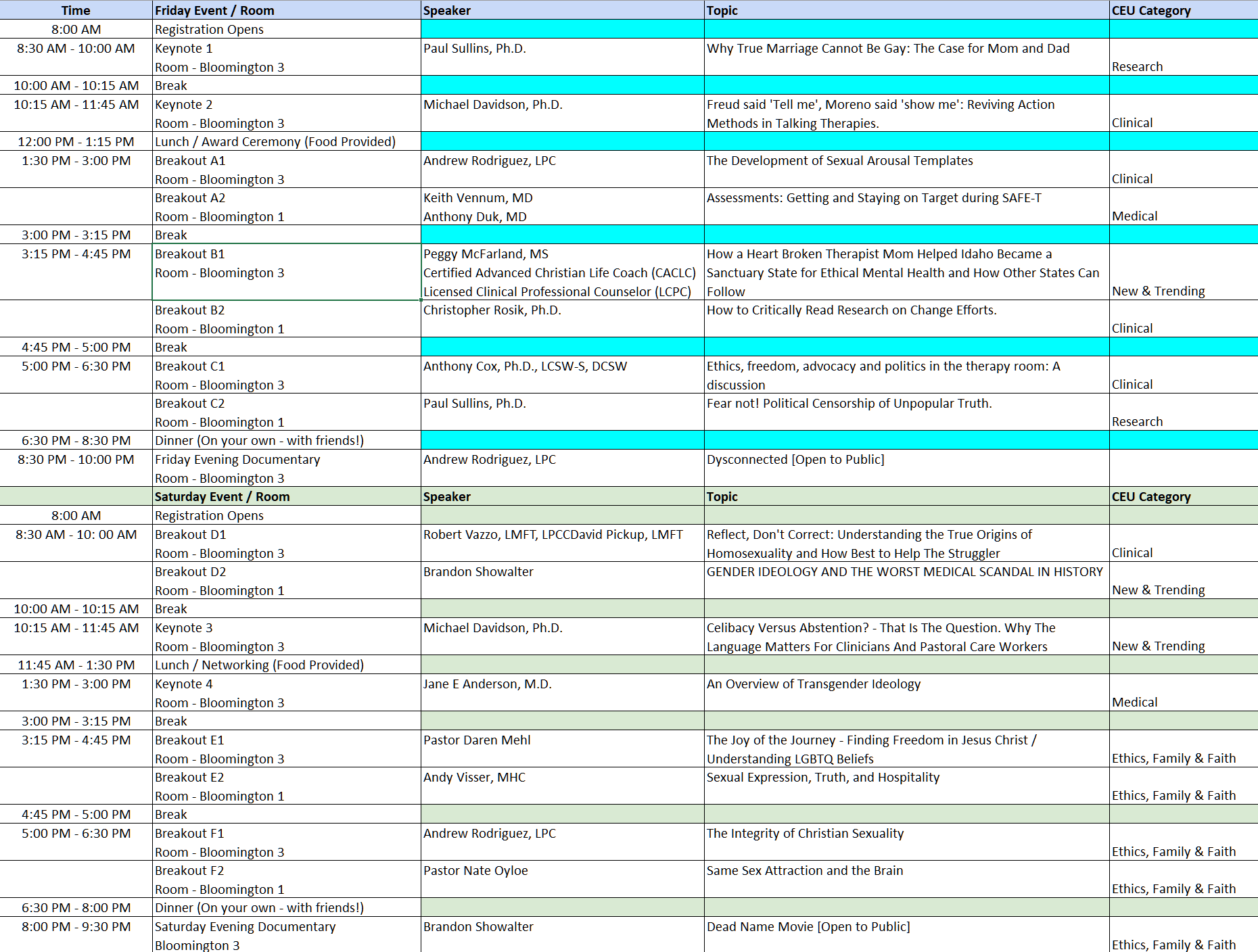Click time cell '12:00 PM - 1:15 PM'

coord(76,141)
